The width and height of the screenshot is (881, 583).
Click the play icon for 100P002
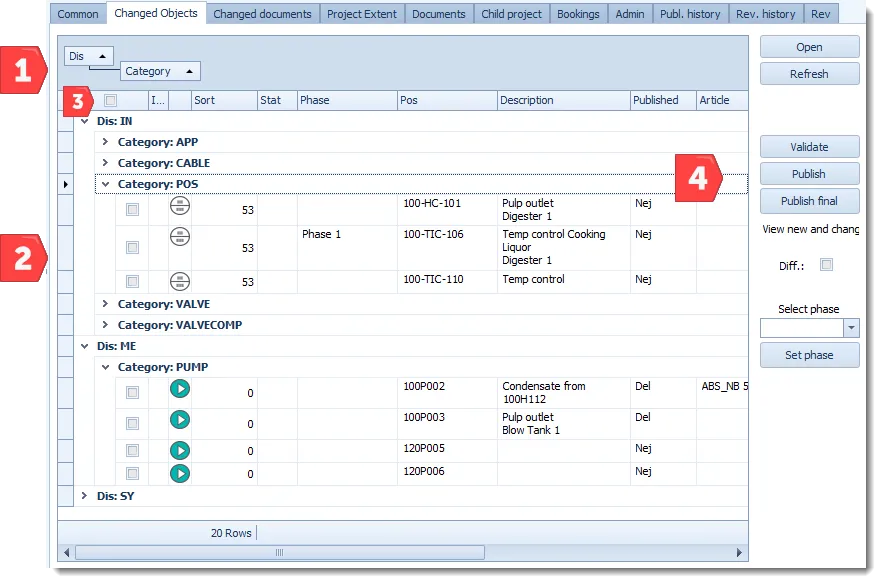180,389
